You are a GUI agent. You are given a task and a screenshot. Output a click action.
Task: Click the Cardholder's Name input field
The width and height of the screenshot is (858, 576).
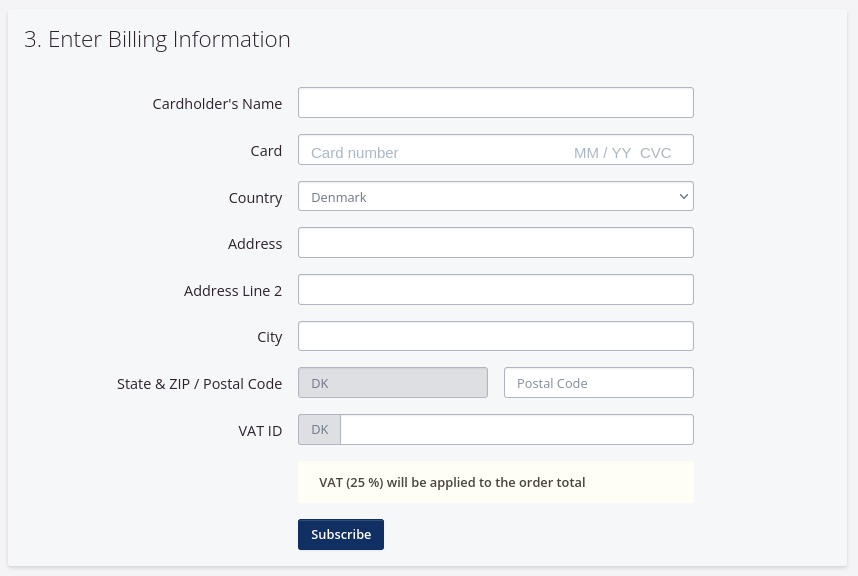[x=495, y=103]
